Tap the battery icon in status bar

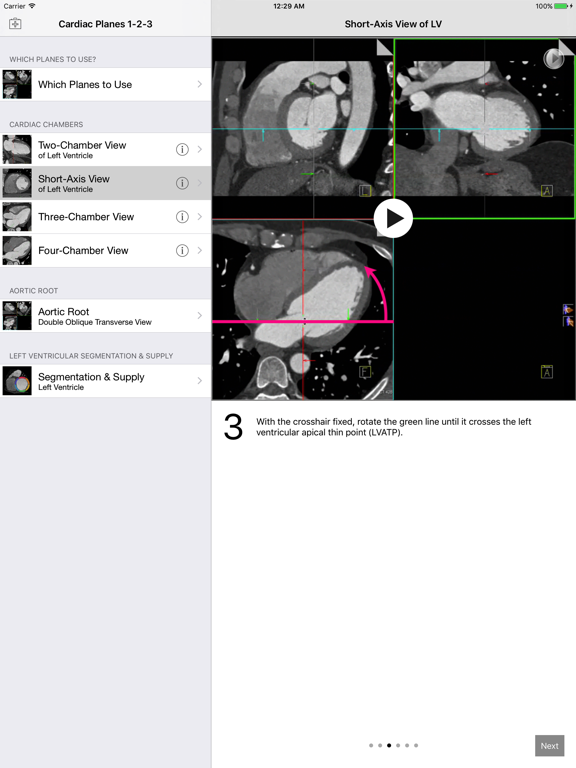(x=562, y=6)
